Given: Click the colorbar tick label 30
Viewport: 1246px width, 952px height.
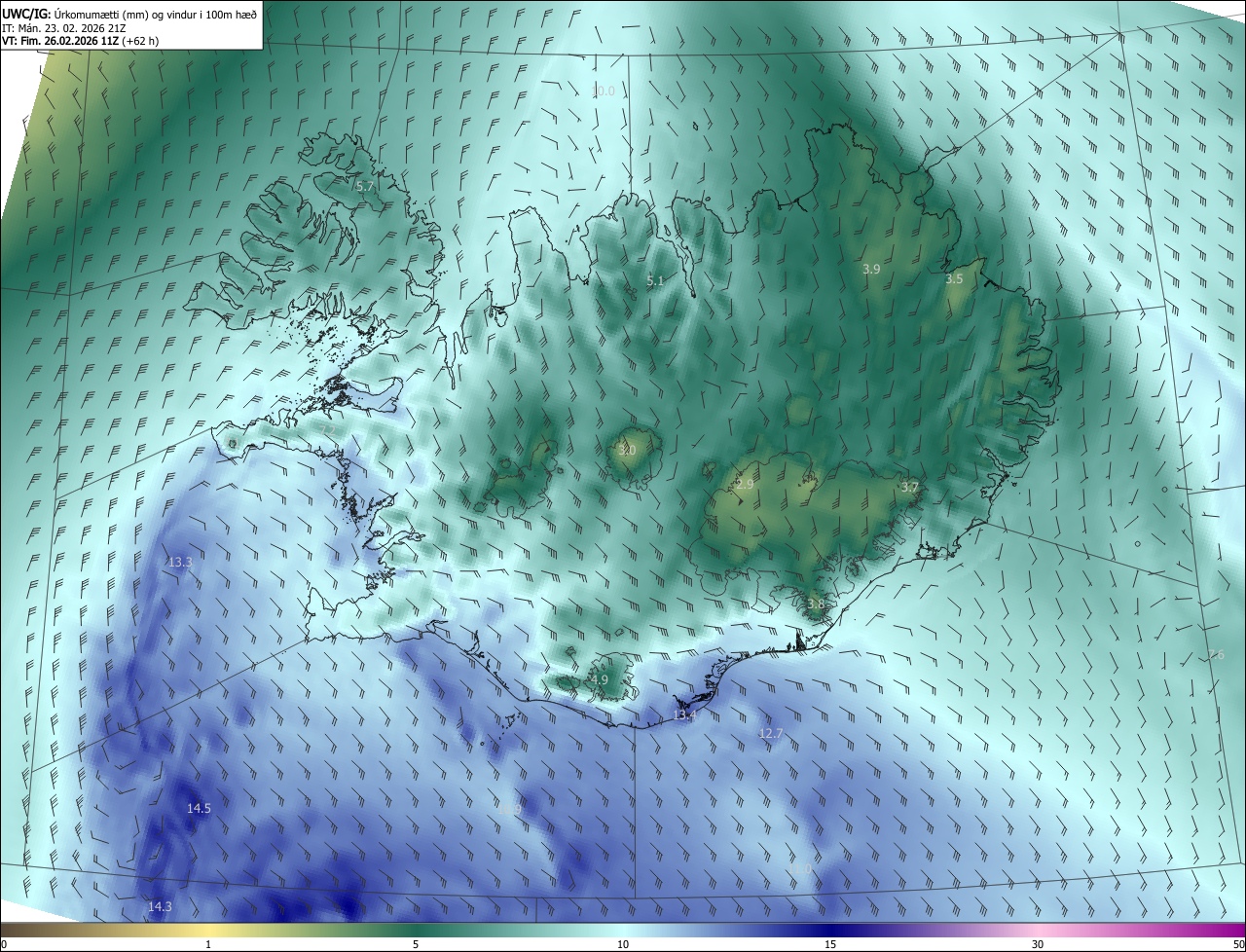Looking at the screenshot, I should pos(1038,944).
